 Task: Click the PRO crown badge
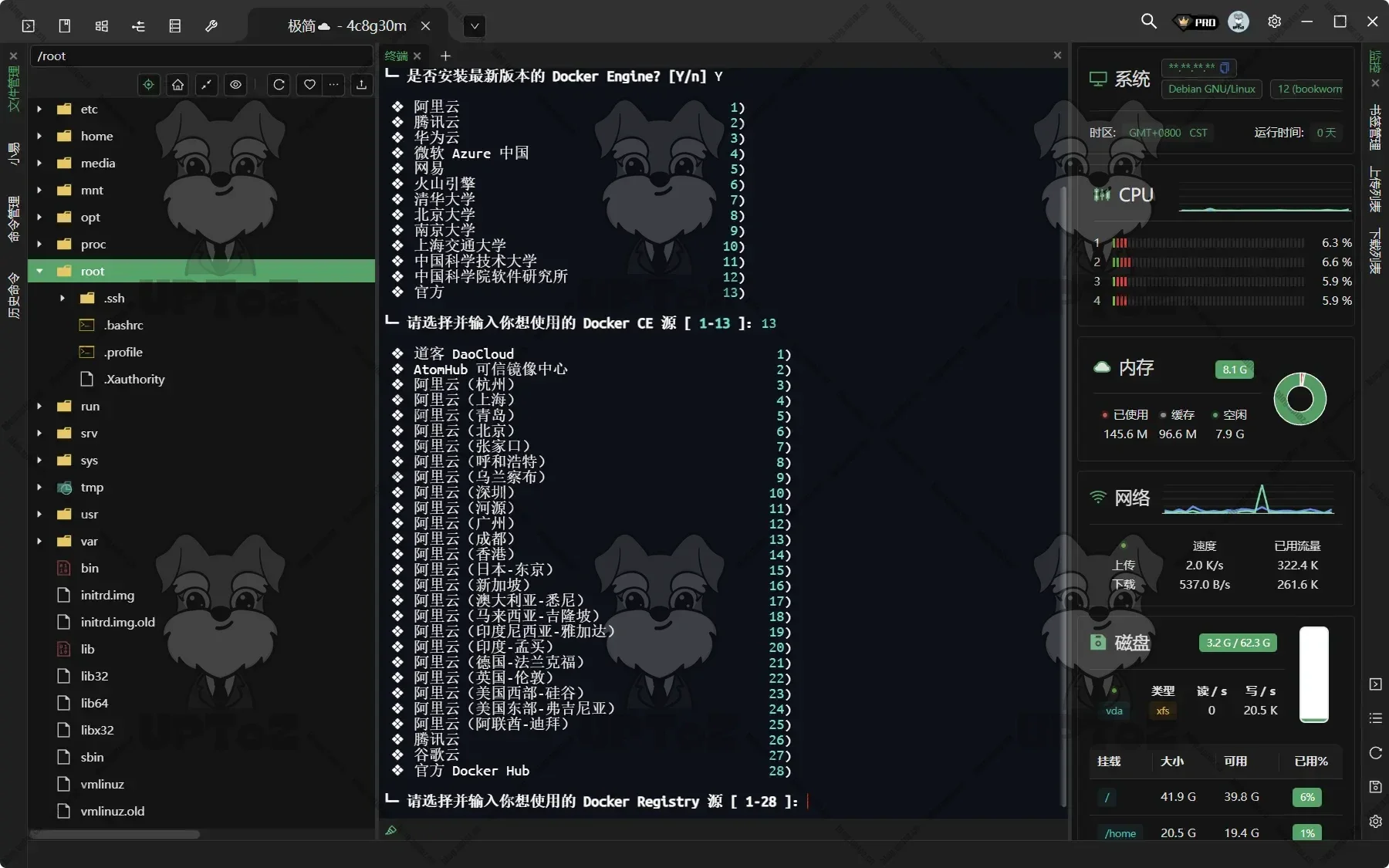coord(1196,22)
